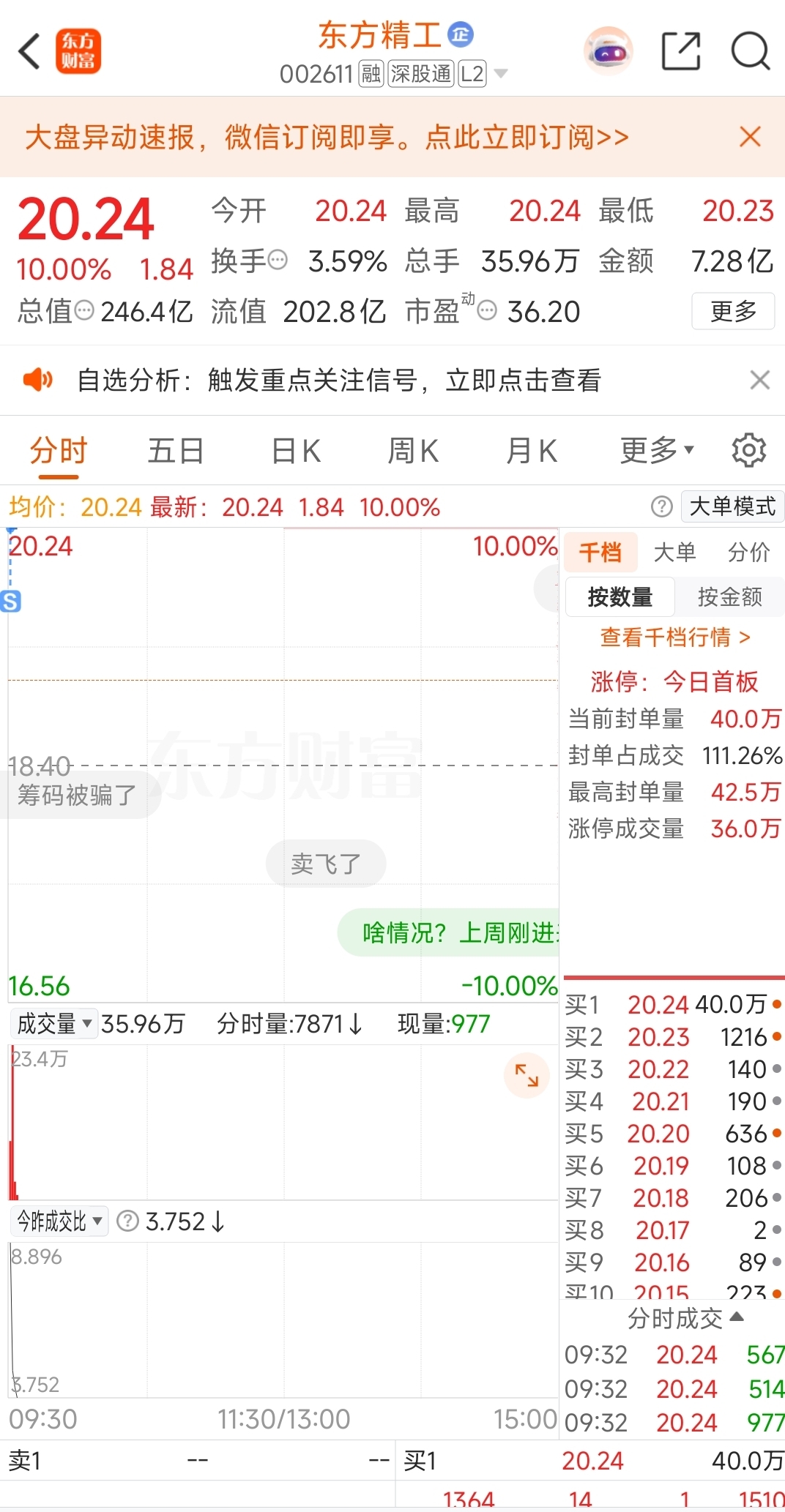Open search with the magnifier icon
Screen dimensions: 785x1512
[751, 51]
